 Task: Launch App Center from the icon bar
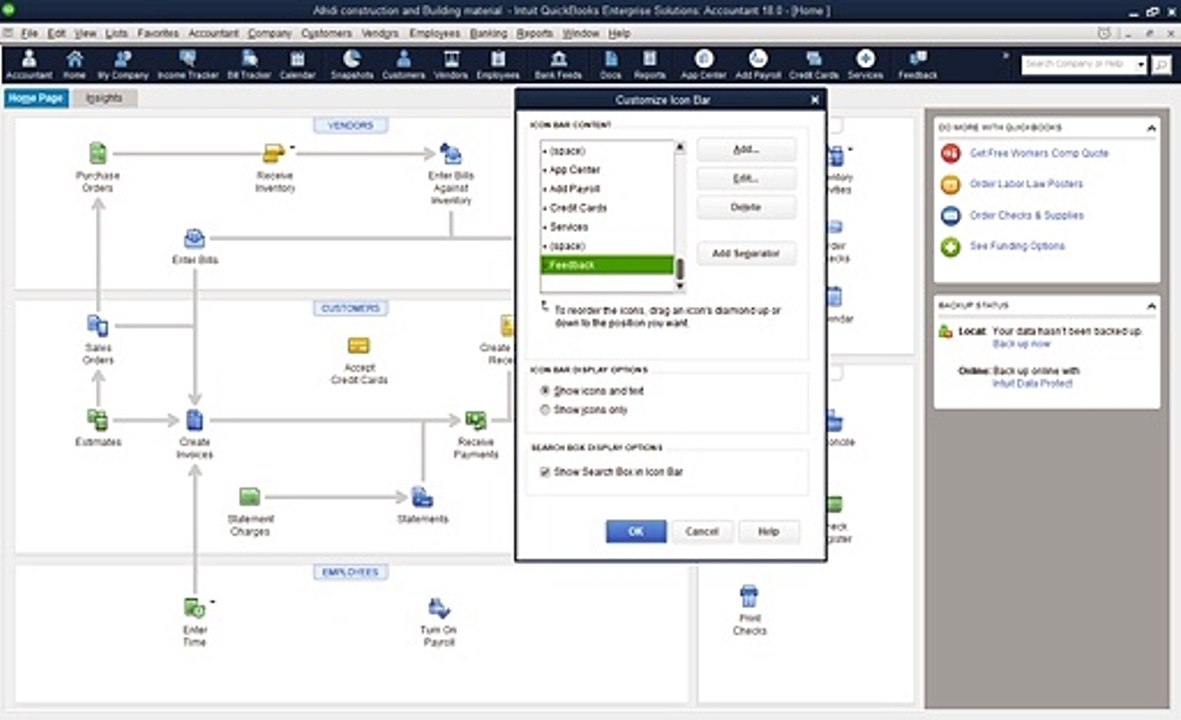pos(703,64)
